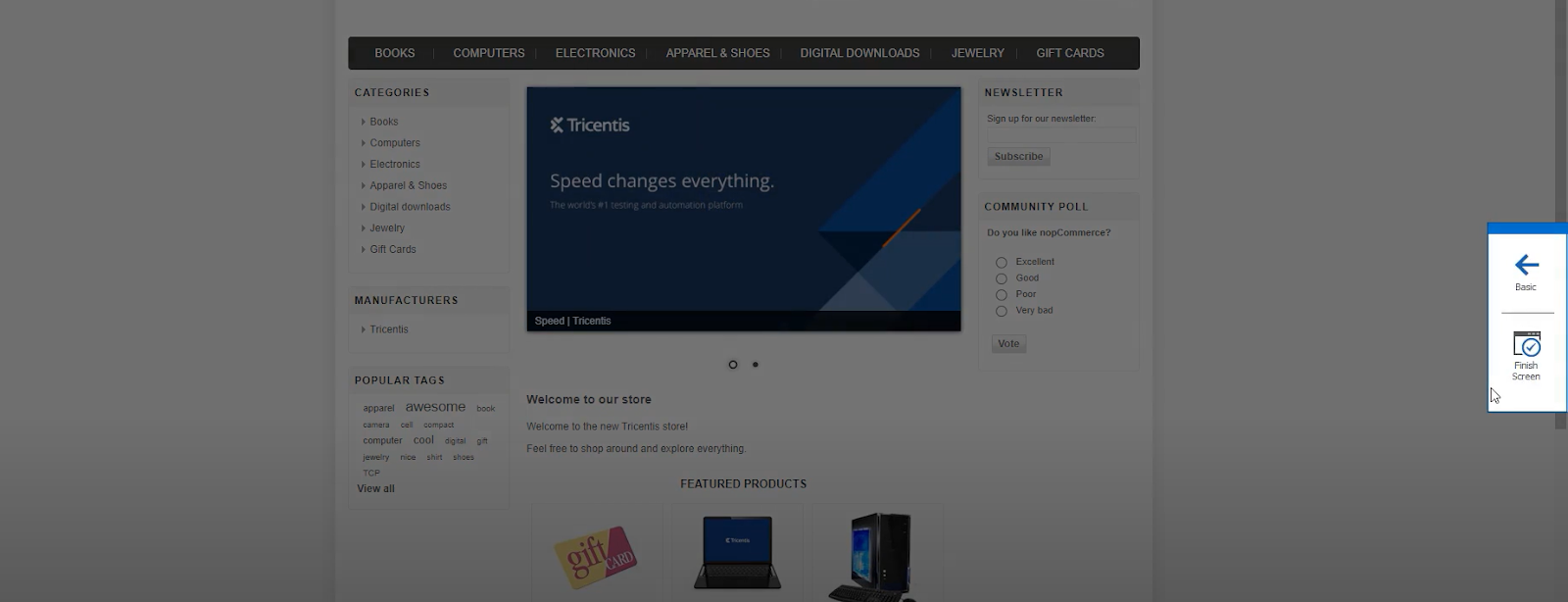Image resolution: width=1568 pixels, height=602 pixels.
Task: Open the Books top menu
Action: pyautogui.click(x=395, y=53)
